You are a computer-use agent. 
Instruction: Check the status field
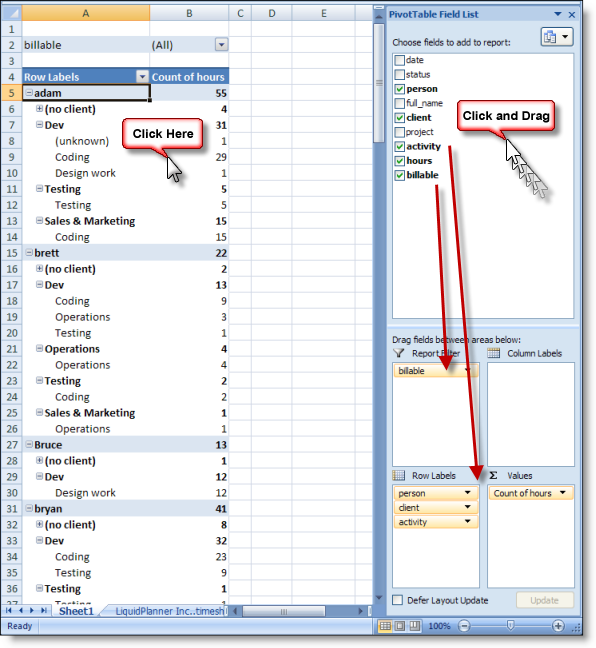click(399, 75)
